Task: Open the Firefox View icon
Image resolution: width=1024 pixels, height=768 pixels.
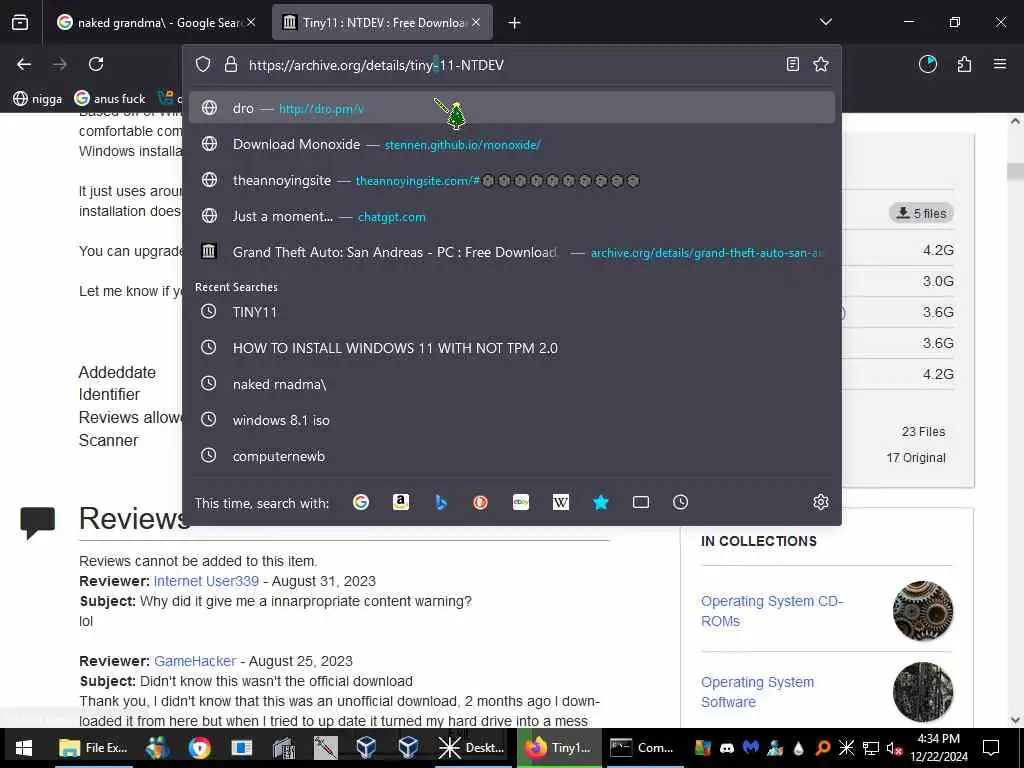Action: [x=20, y=22]
